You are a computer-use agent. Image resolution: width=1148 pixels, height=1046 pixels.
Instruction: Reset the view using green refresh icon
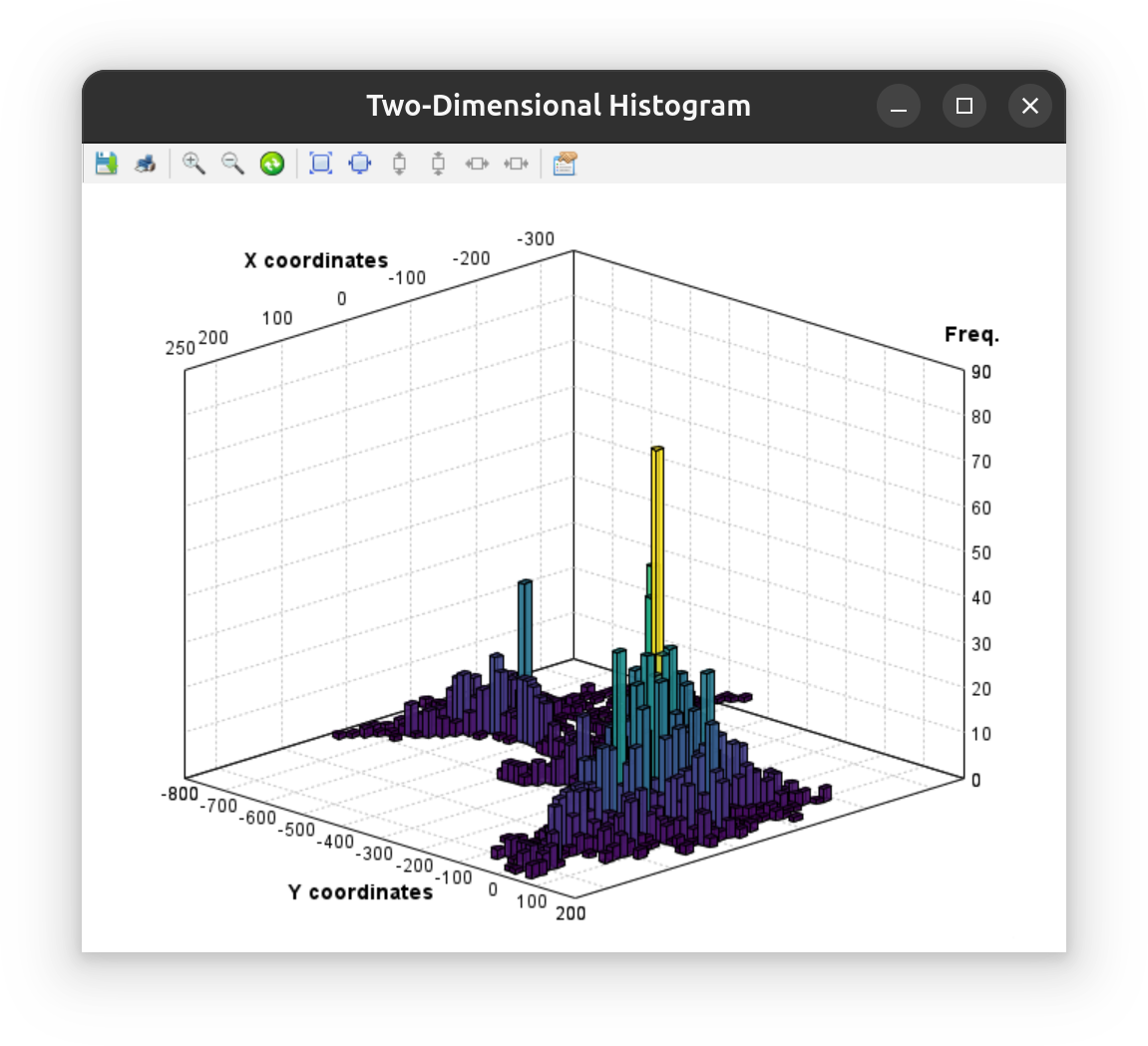(x=272, y=164)
